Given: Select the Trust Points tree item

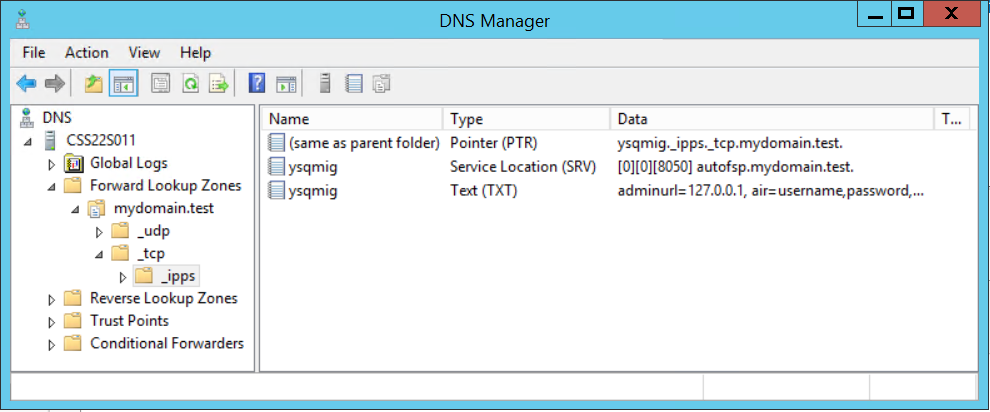Looking at the screenshot, I should 129,321.
